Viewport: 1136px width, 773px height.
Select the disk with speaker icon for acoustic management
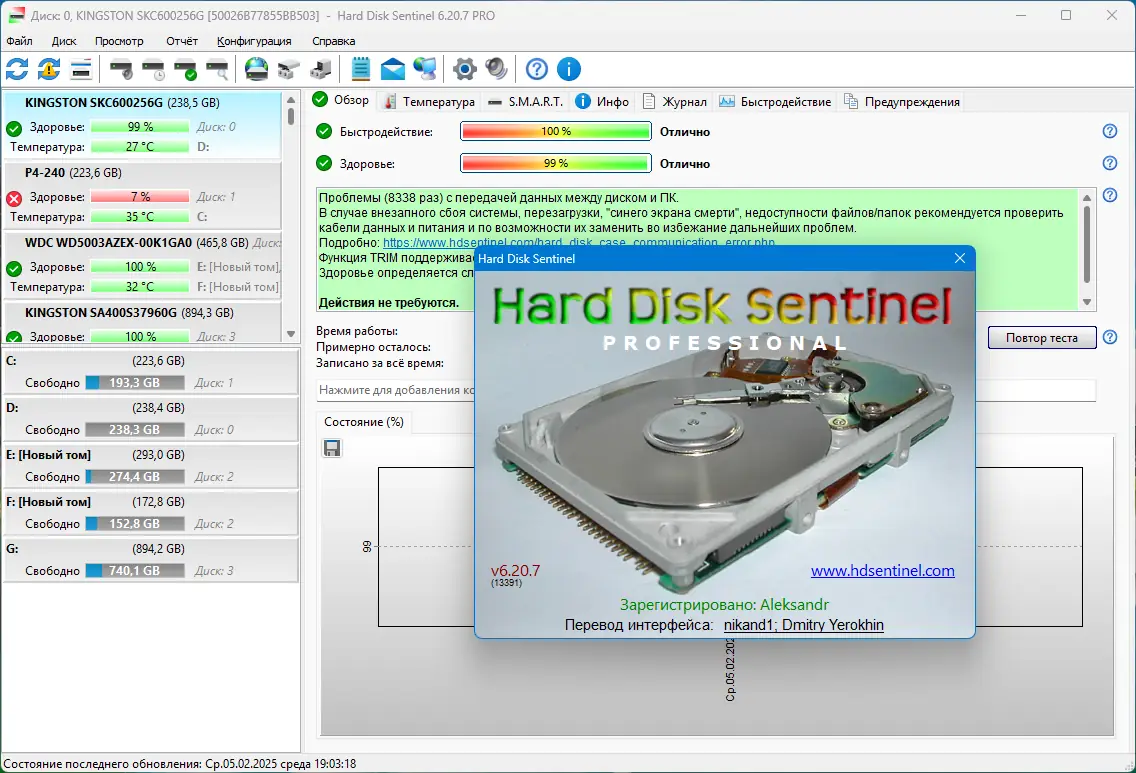pos(120,69)
